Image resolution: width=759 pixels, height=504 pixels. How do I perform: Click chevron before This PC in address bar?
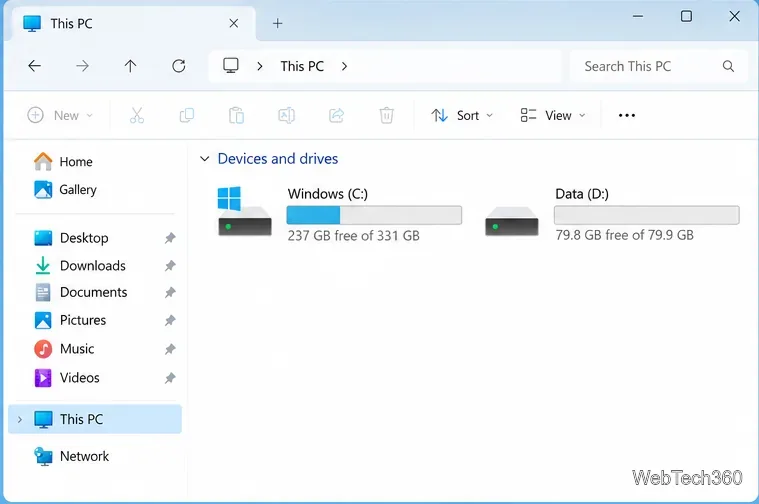pos(260,66)
